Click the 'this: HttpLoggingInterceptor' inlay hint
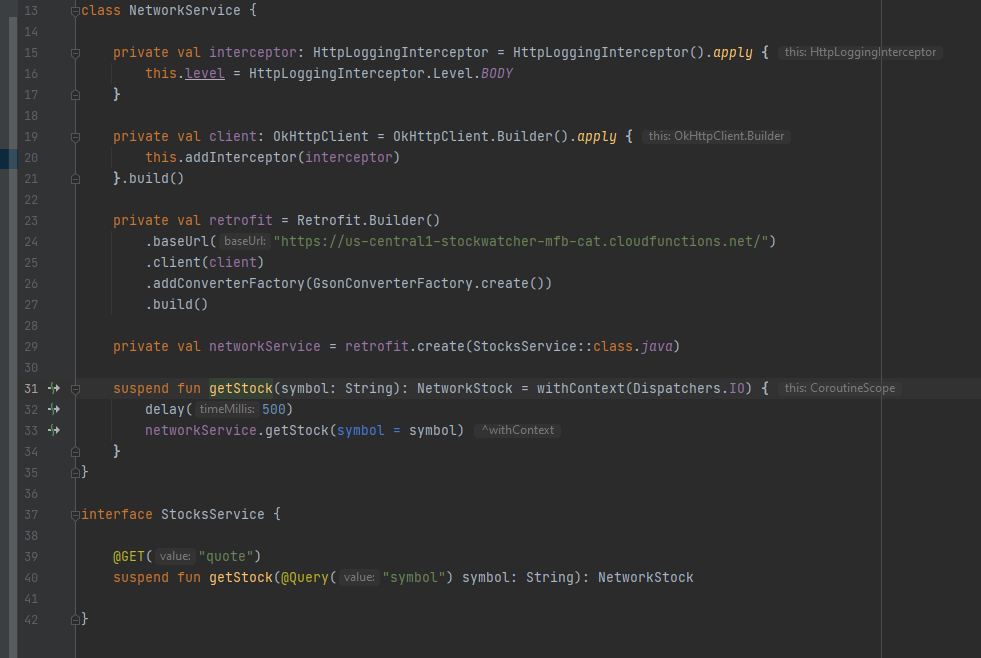Screen dimensions: 981x658 [860, 52]
